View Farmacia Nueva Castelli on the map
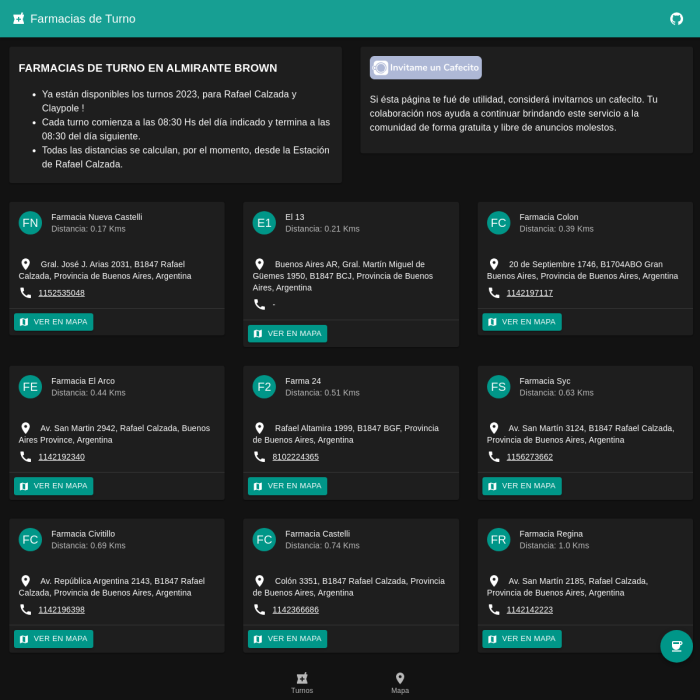Screen dimensions: 700x700 54,322
